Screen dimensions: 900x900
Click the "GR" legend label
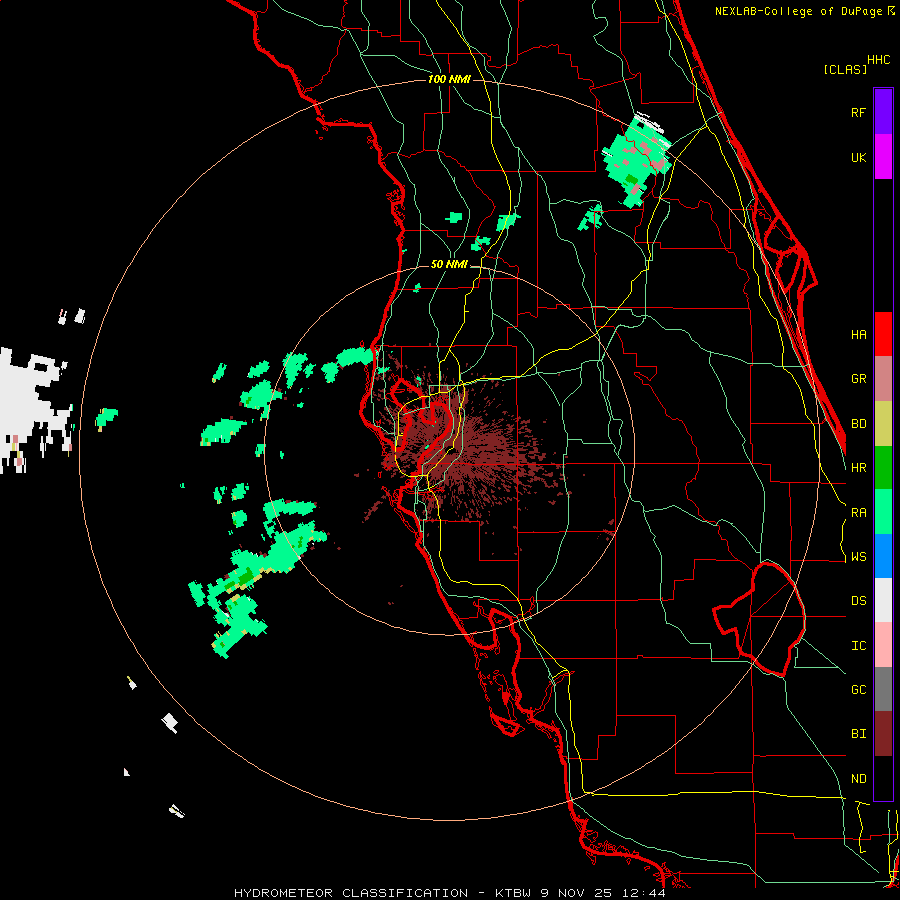858,379
